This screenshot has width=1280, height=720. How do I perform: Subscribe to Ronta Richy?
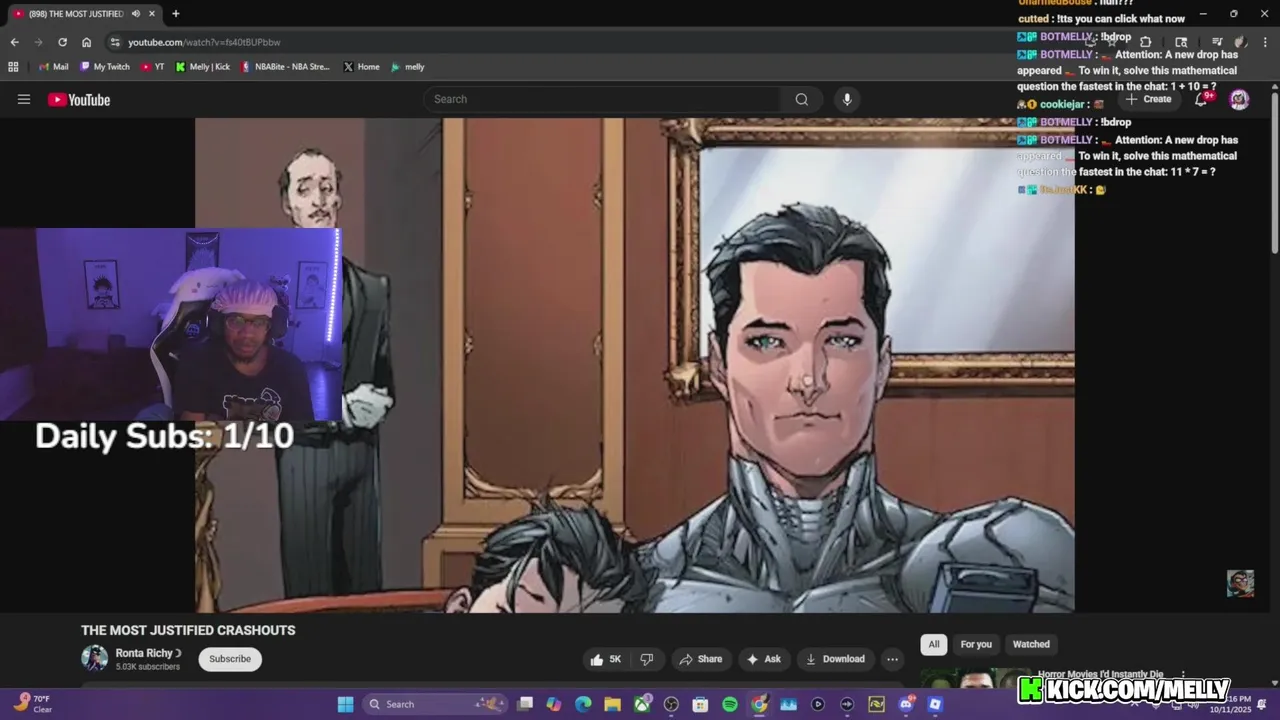click(230, 659)
